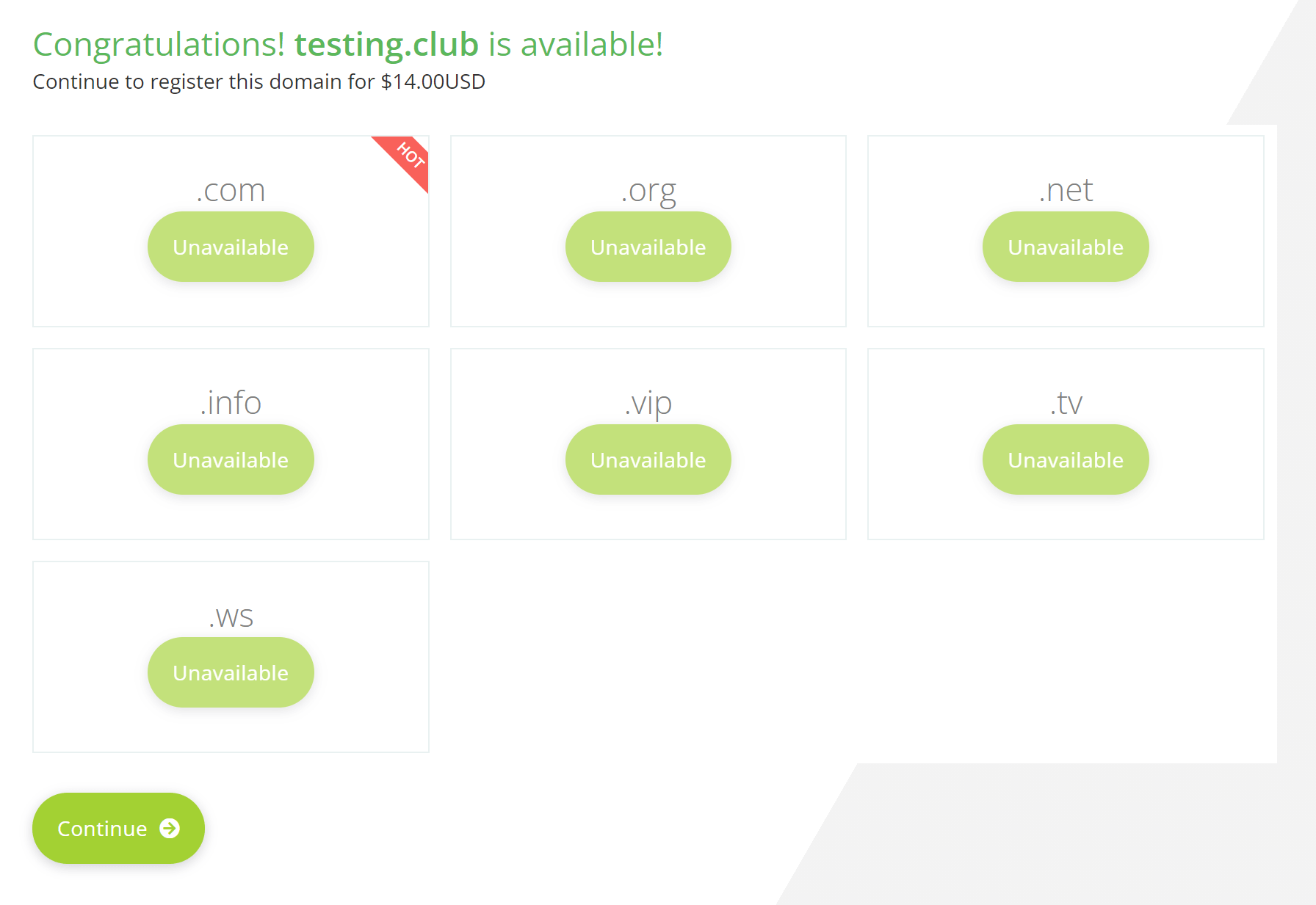Click the bold testing.club domain name
The width and height of the screenshot is (1316, 905).
[x=386, y=45]
